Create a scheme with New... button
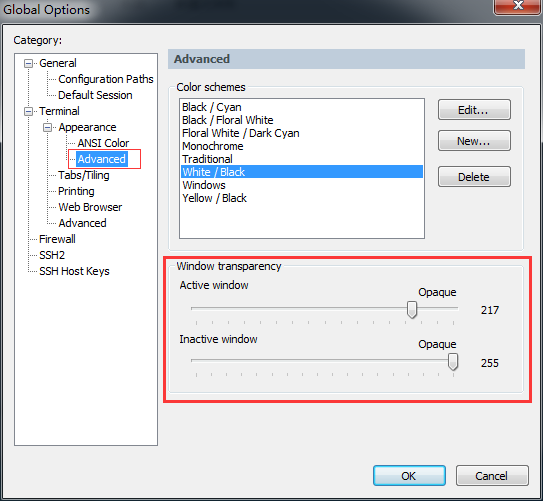The image size is (543, 501). [x=474, y=141]
